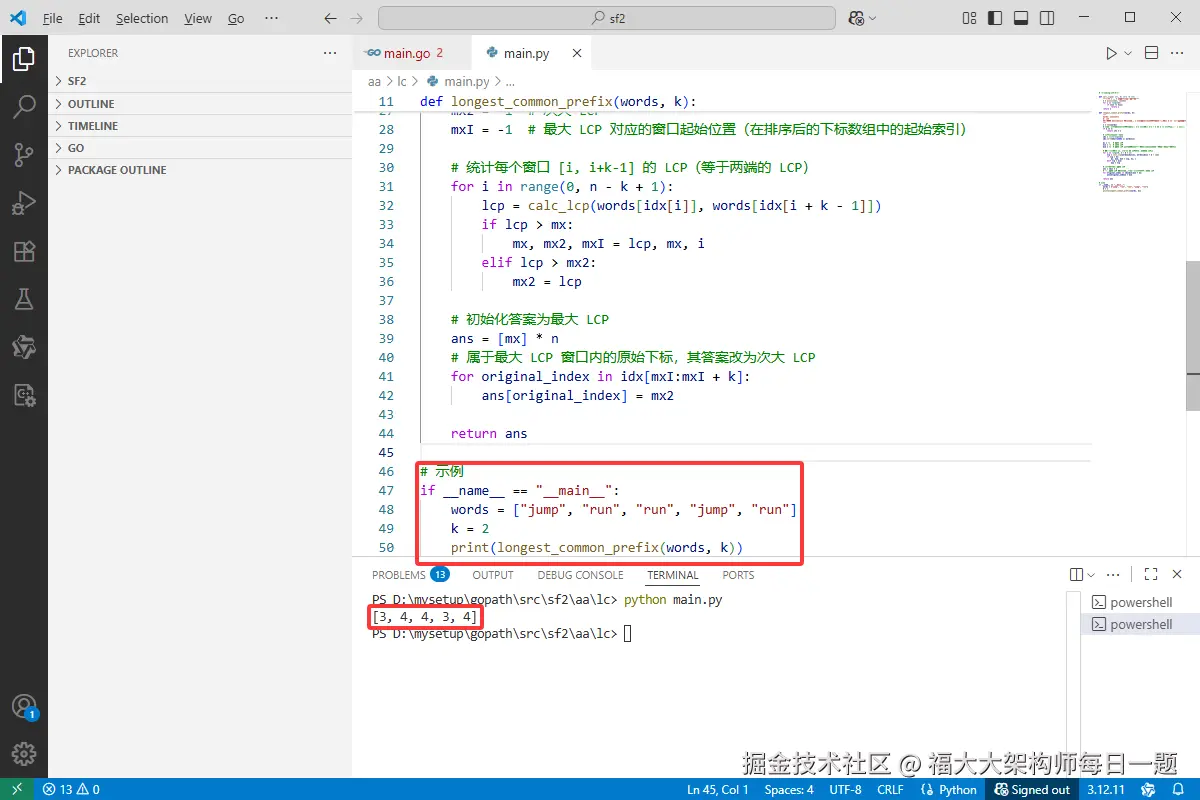Split the terminal
Image resolution: width=1200 pixels, height=800 pixels.
coord(1076,575)
